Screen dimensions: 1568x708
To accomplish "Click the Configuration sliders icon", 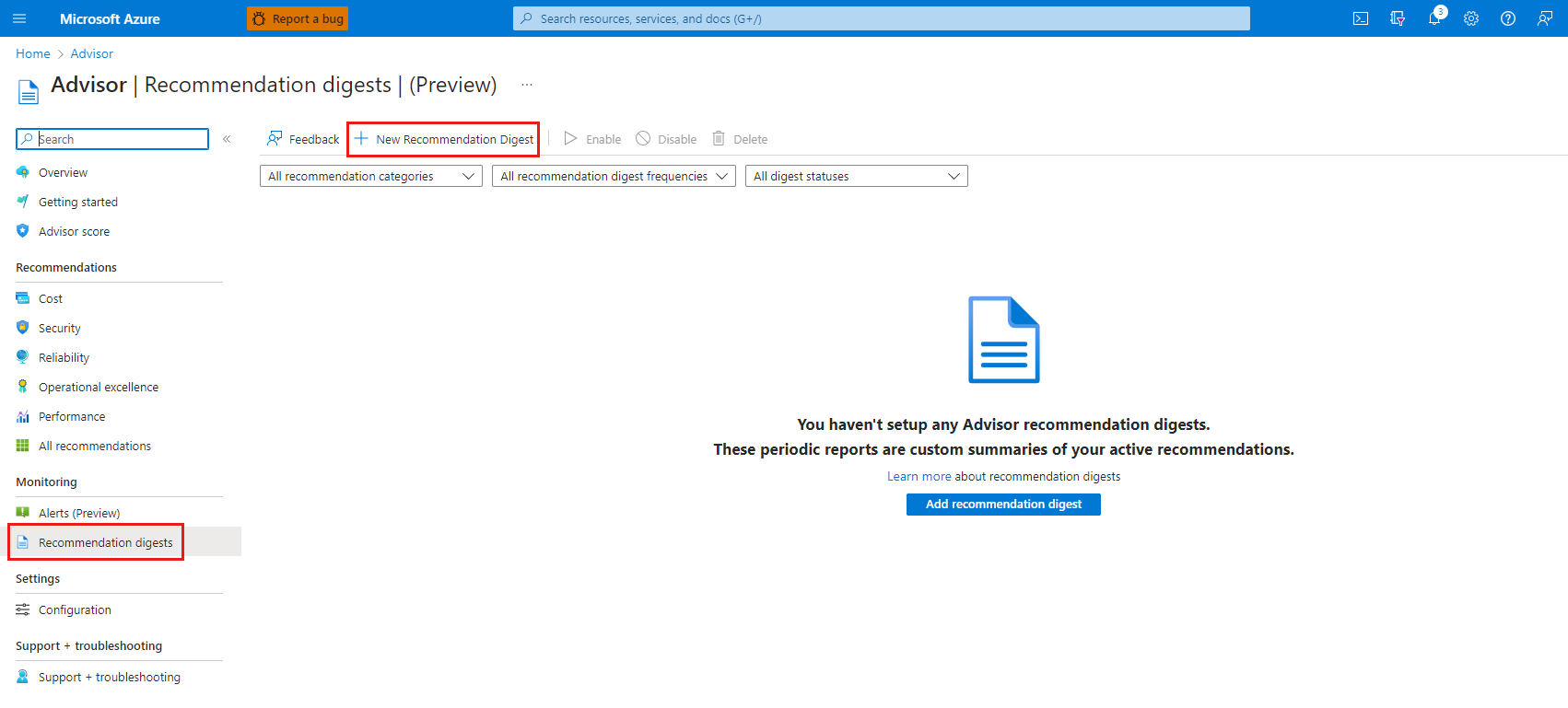I will pyautogui.click(x=23, y=609).
